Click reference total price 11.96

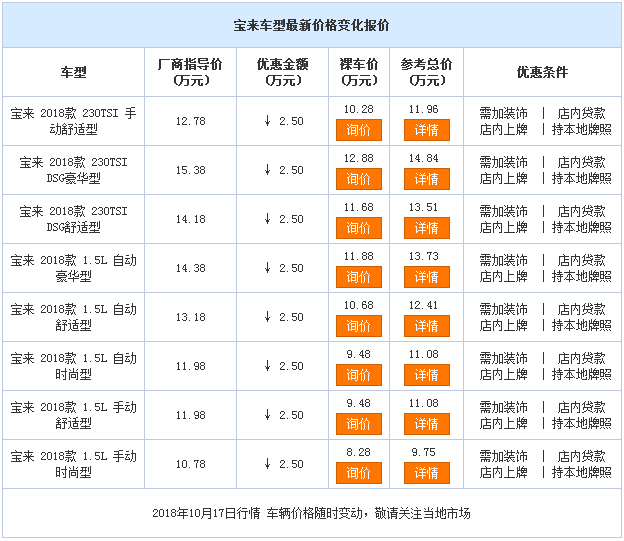pos(423,109)
